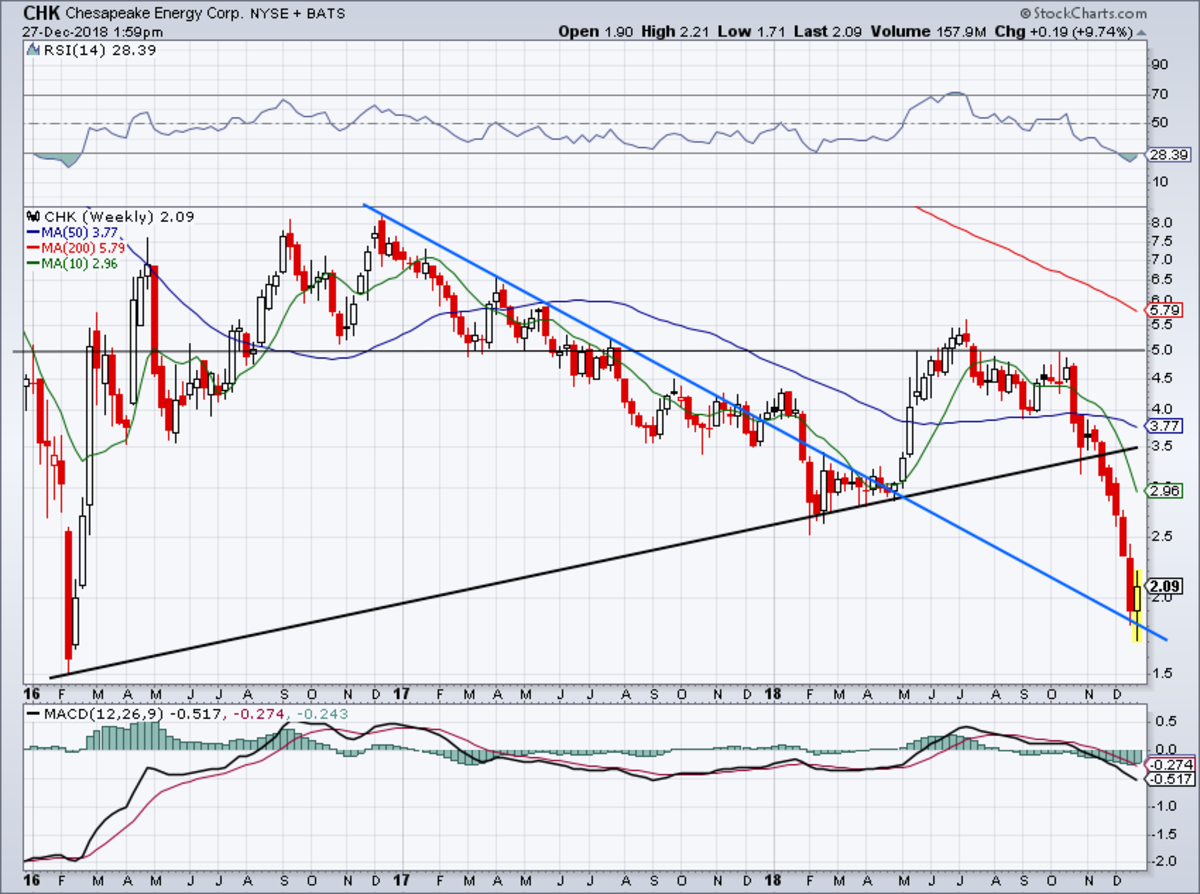Click the yellow highlighted latest weekly candle

click(1138, 603)
